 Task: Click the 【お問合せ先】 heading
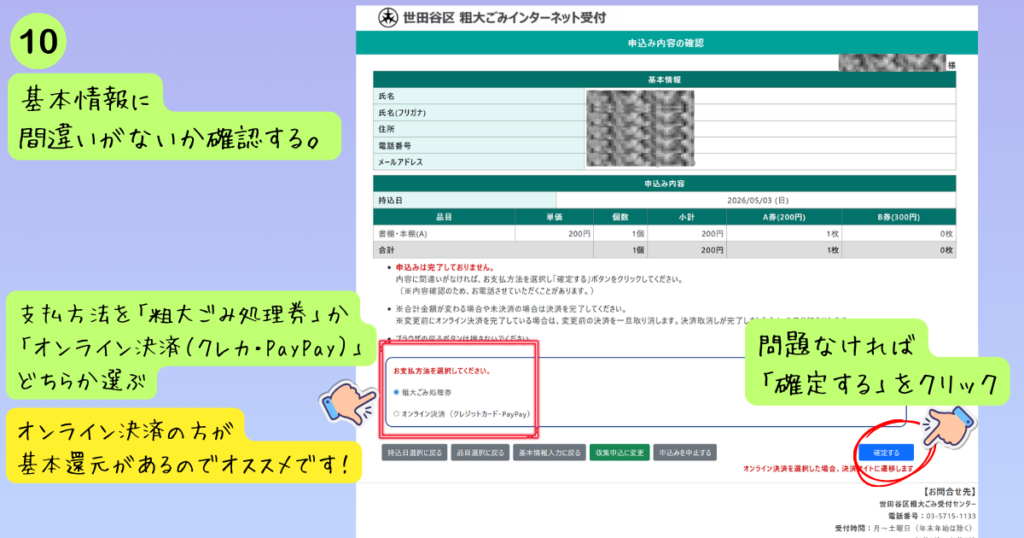(948, 492)
